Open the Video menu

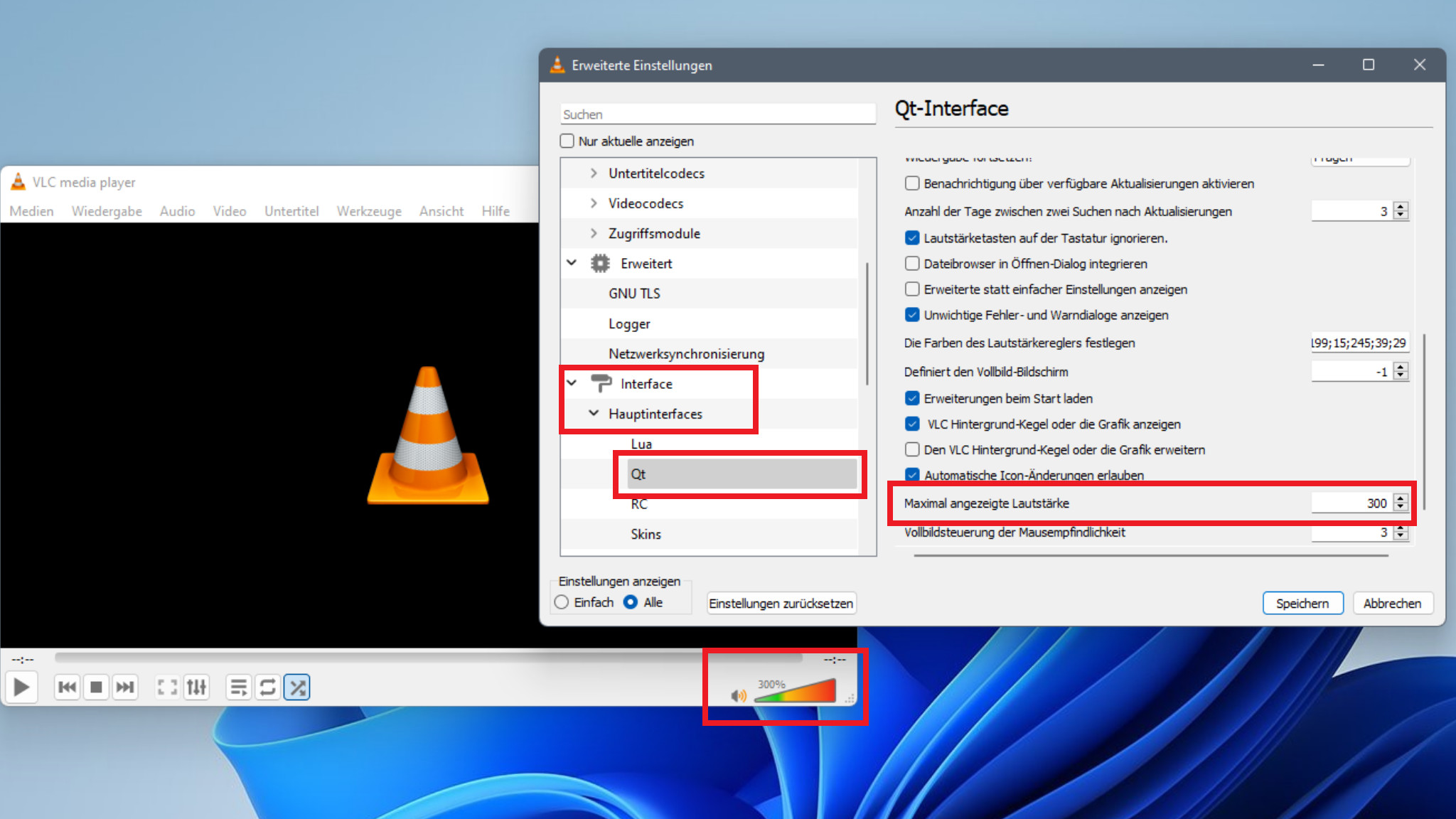click(230, 211)
